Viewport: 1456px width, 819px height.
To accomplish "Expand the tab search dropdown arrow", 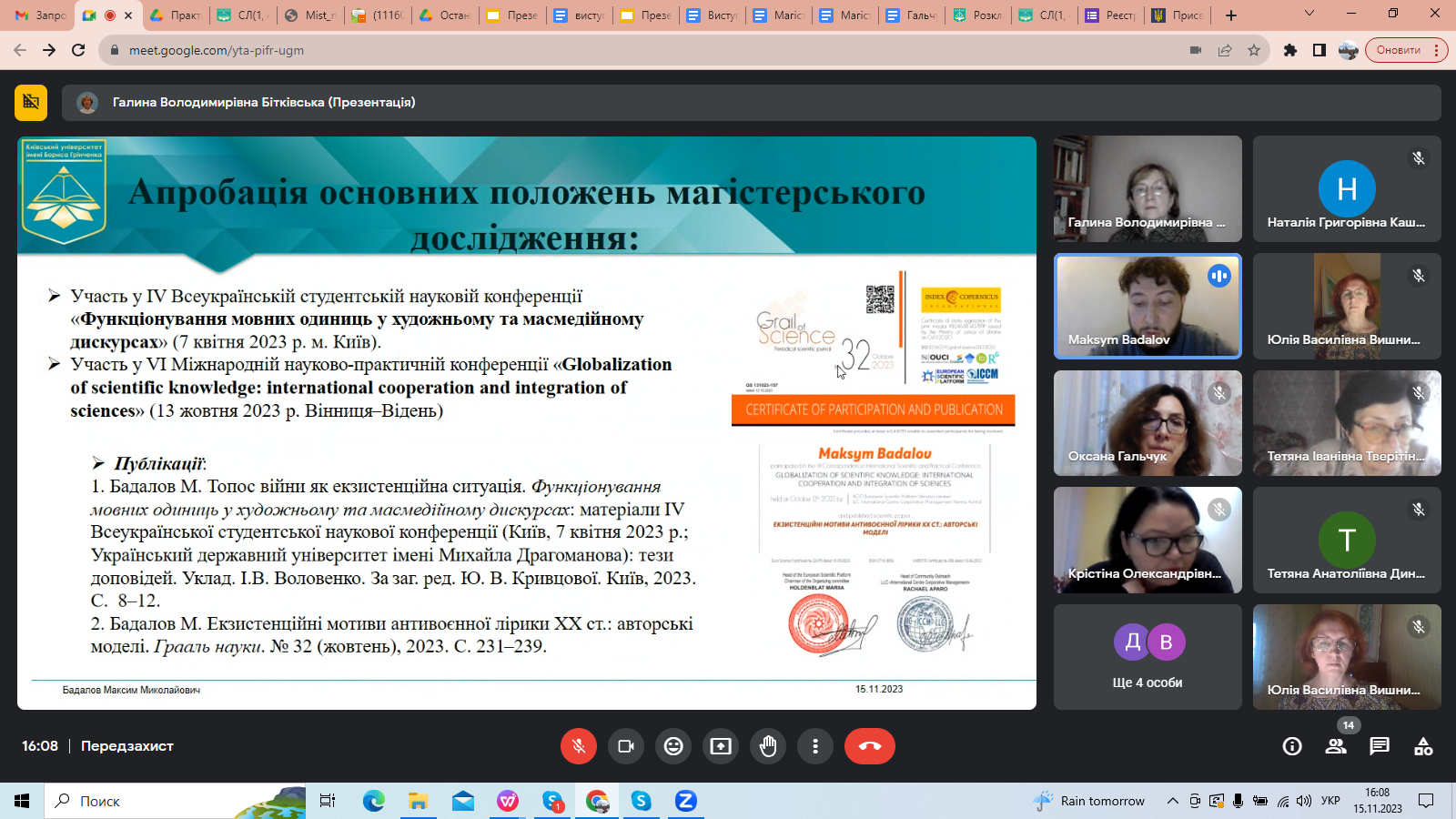I will 1309,15.
